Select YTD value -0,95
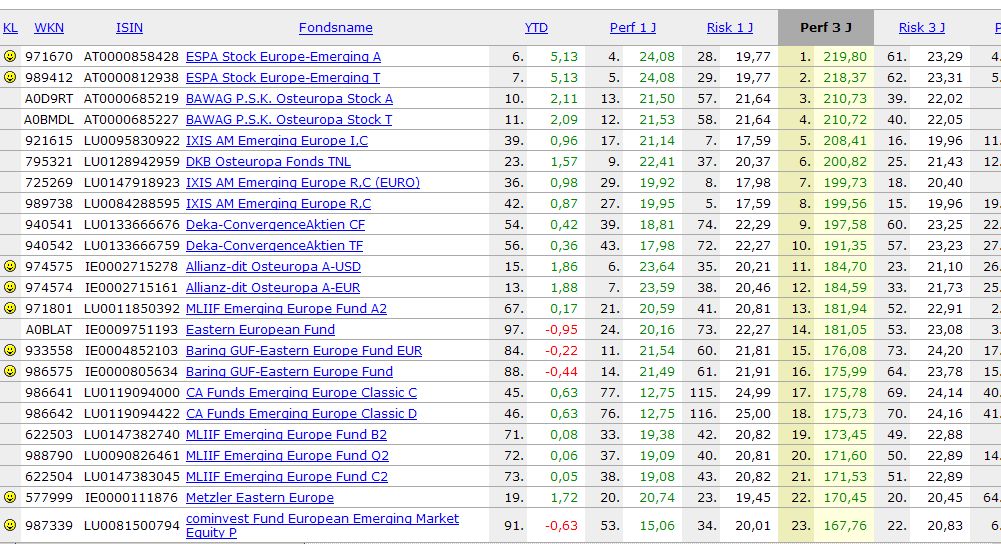1001x544 pixels. click(562, 330)
